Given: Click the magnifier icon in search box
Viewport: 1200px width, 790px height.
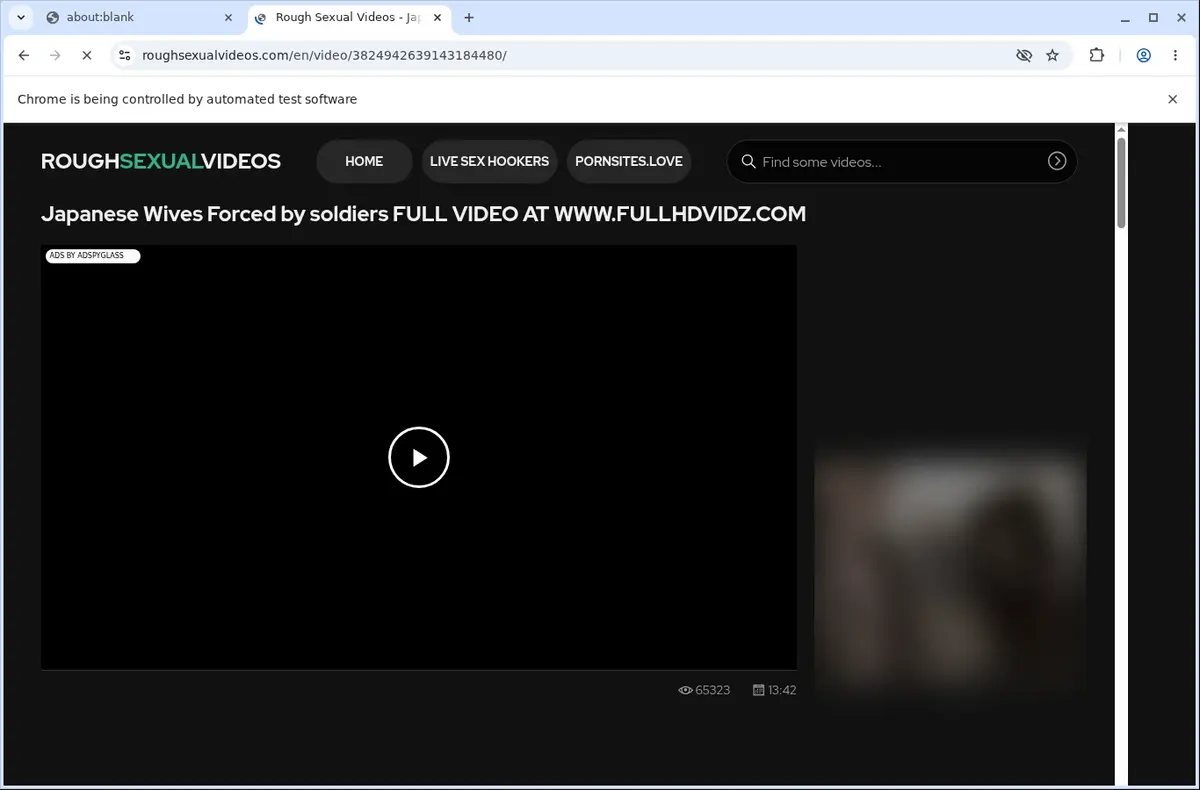Looking at the screenshot, I should tap(748, 161).
